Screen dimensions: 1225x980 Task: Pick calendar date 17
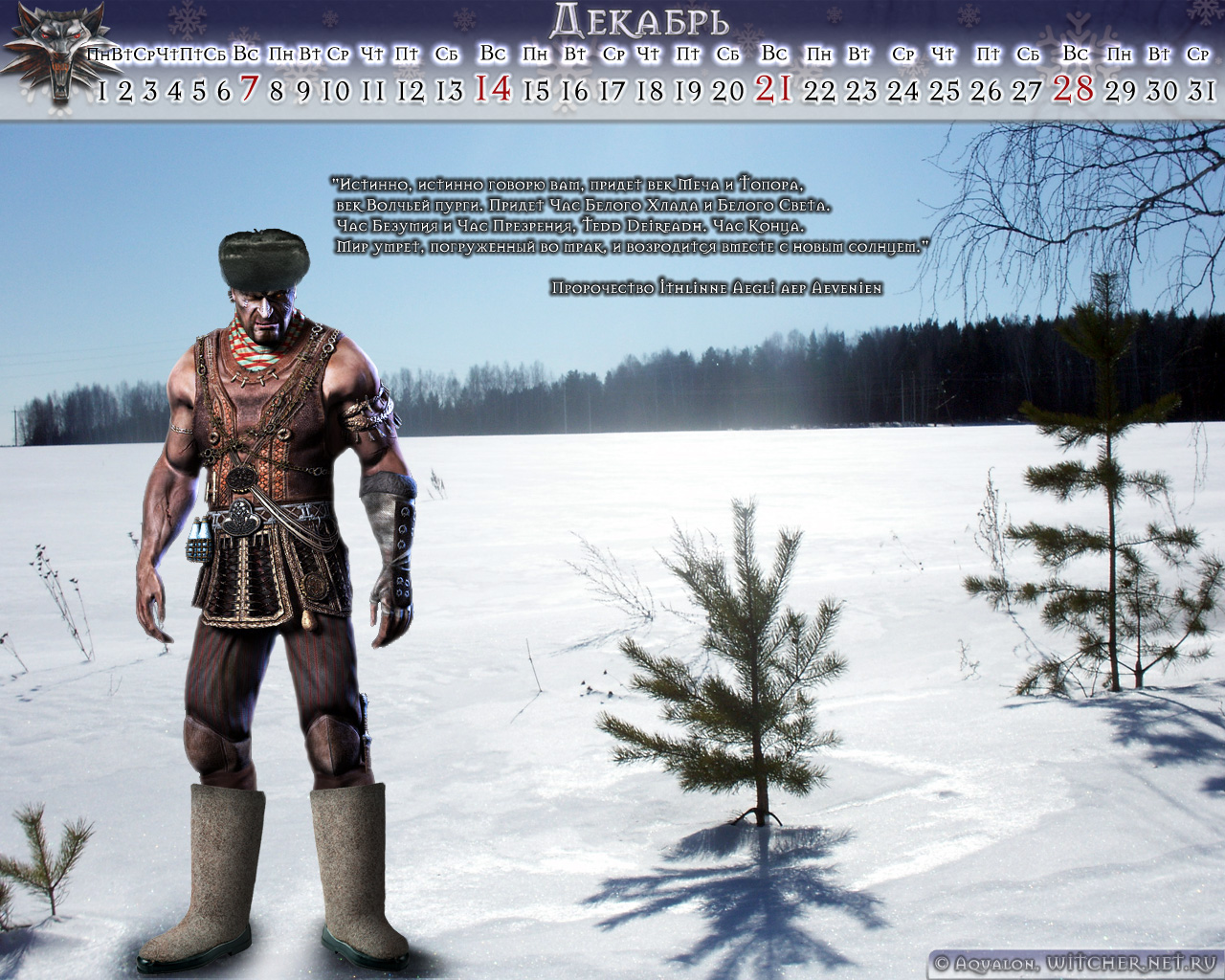point(612,91)
